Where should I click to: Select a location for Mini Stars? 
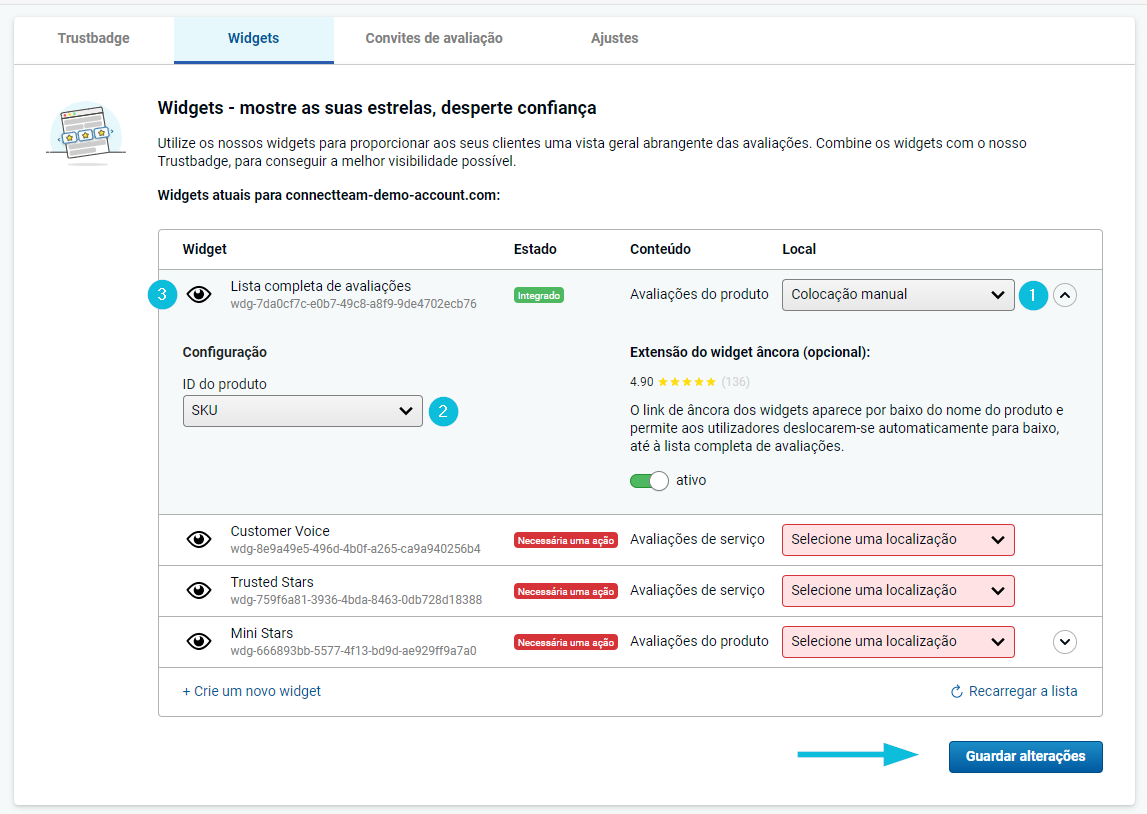(x=898, y=642)
